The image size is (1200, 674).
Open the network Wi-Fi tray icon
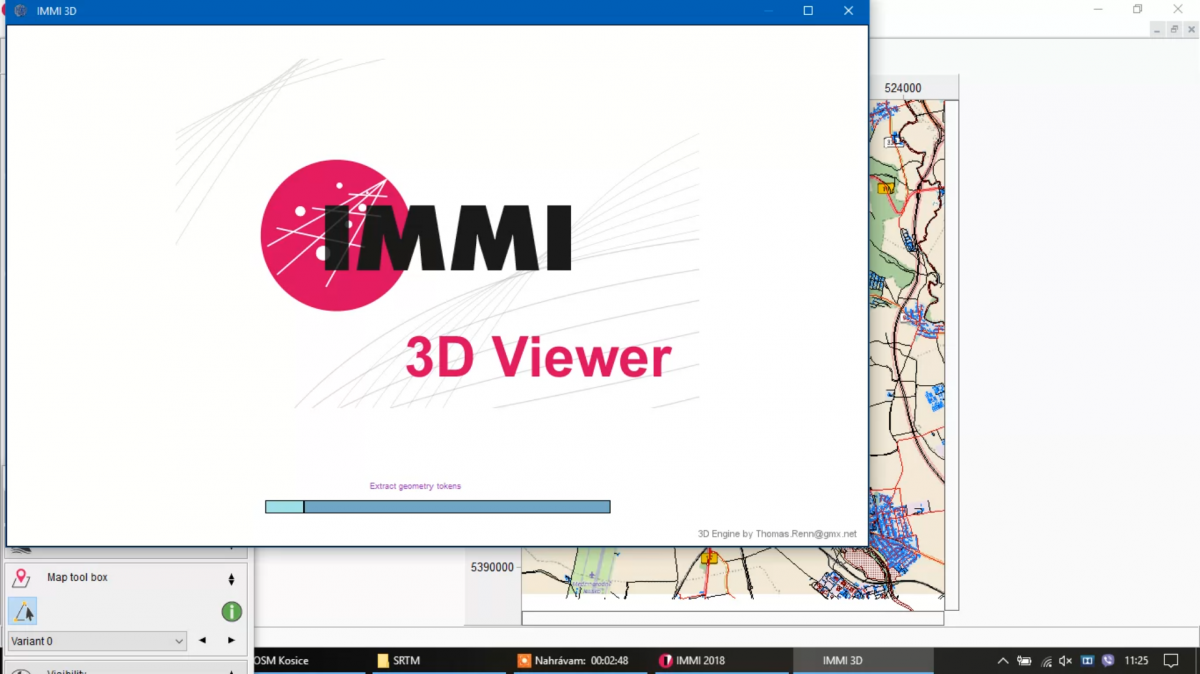pos(1046,661)
